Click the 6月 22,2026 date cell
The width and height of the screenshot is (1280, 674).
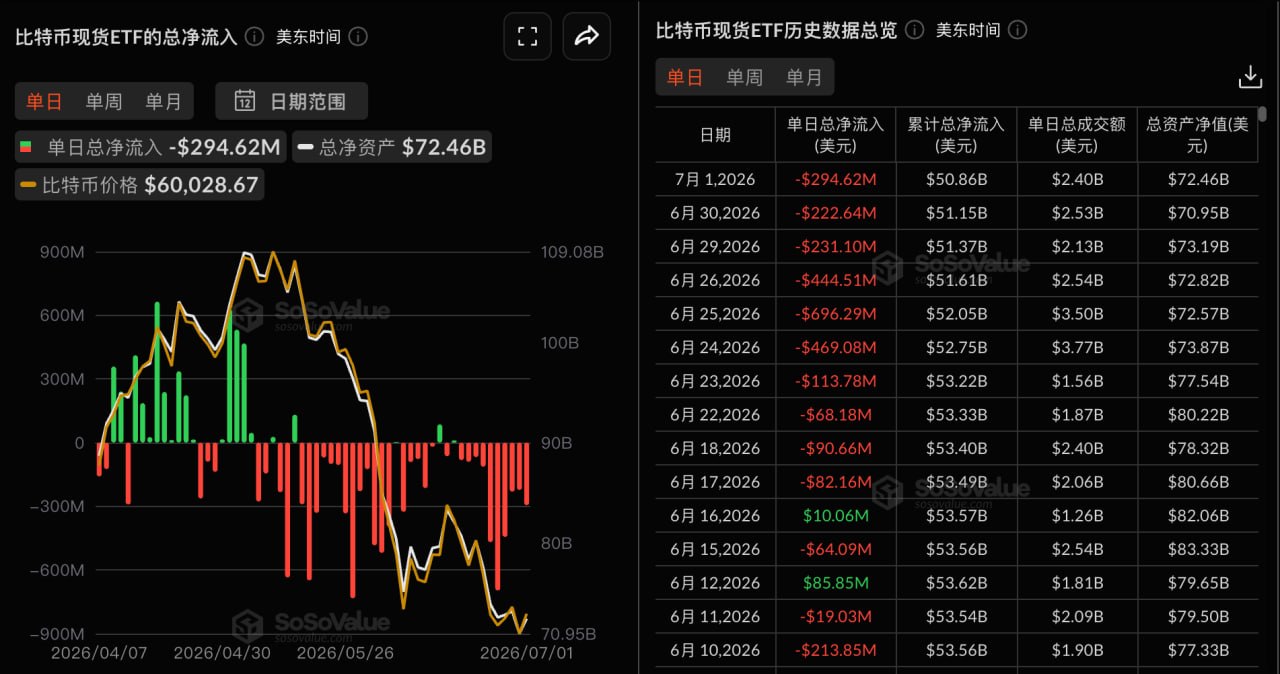pos(715,415)
